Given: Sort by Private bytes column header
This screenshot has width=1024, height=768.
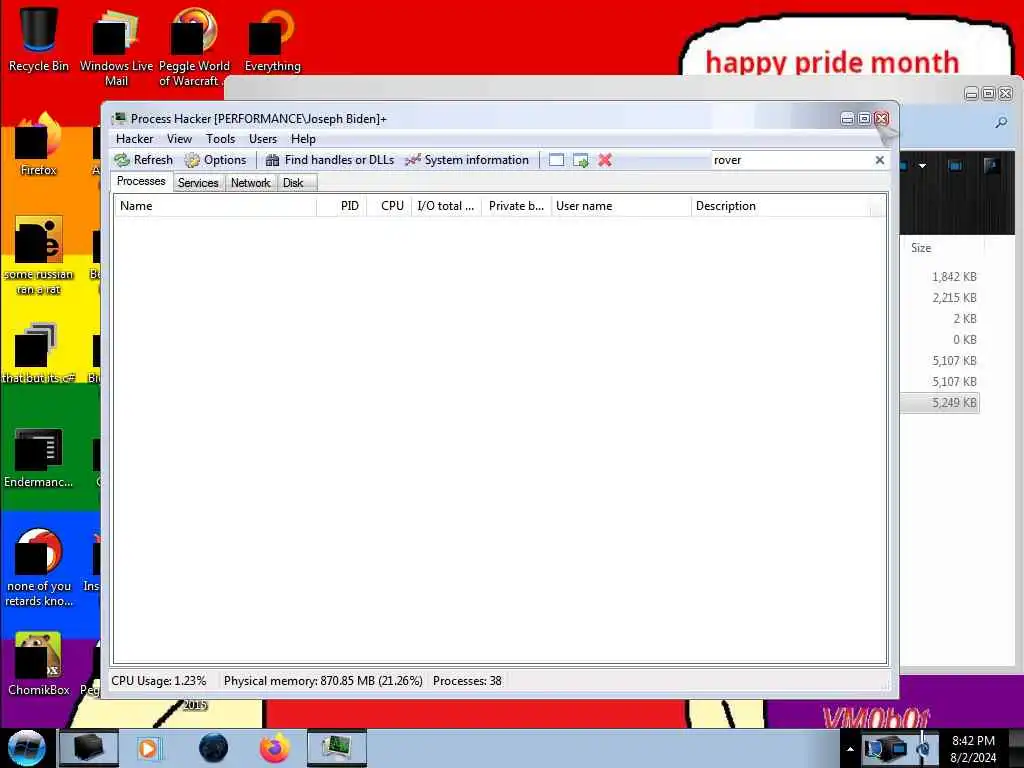Looking at the screenshot, I should point(517,206).
